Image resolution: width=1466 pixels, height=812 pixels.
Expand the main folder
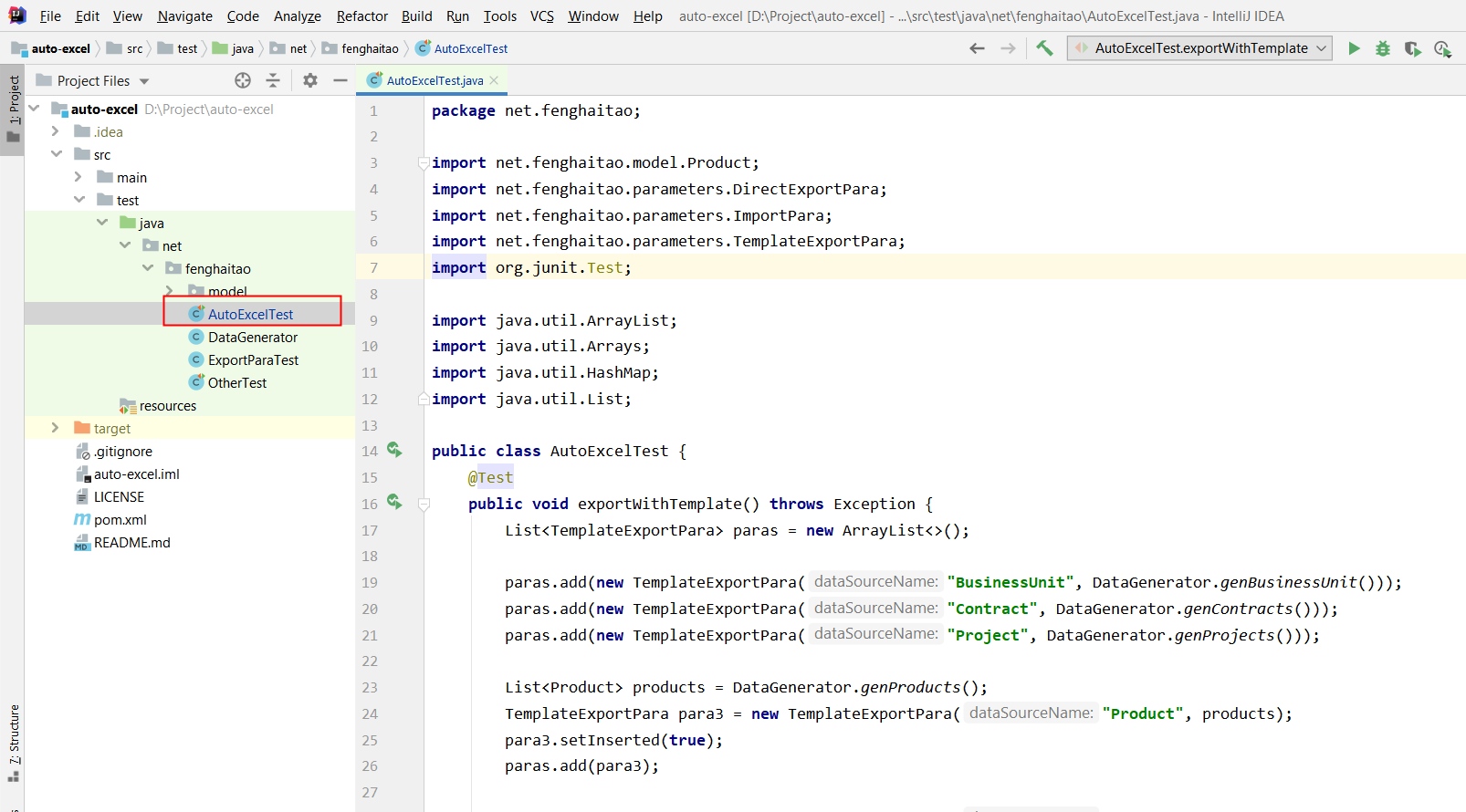pyautogui.click(x=79, y=177)
